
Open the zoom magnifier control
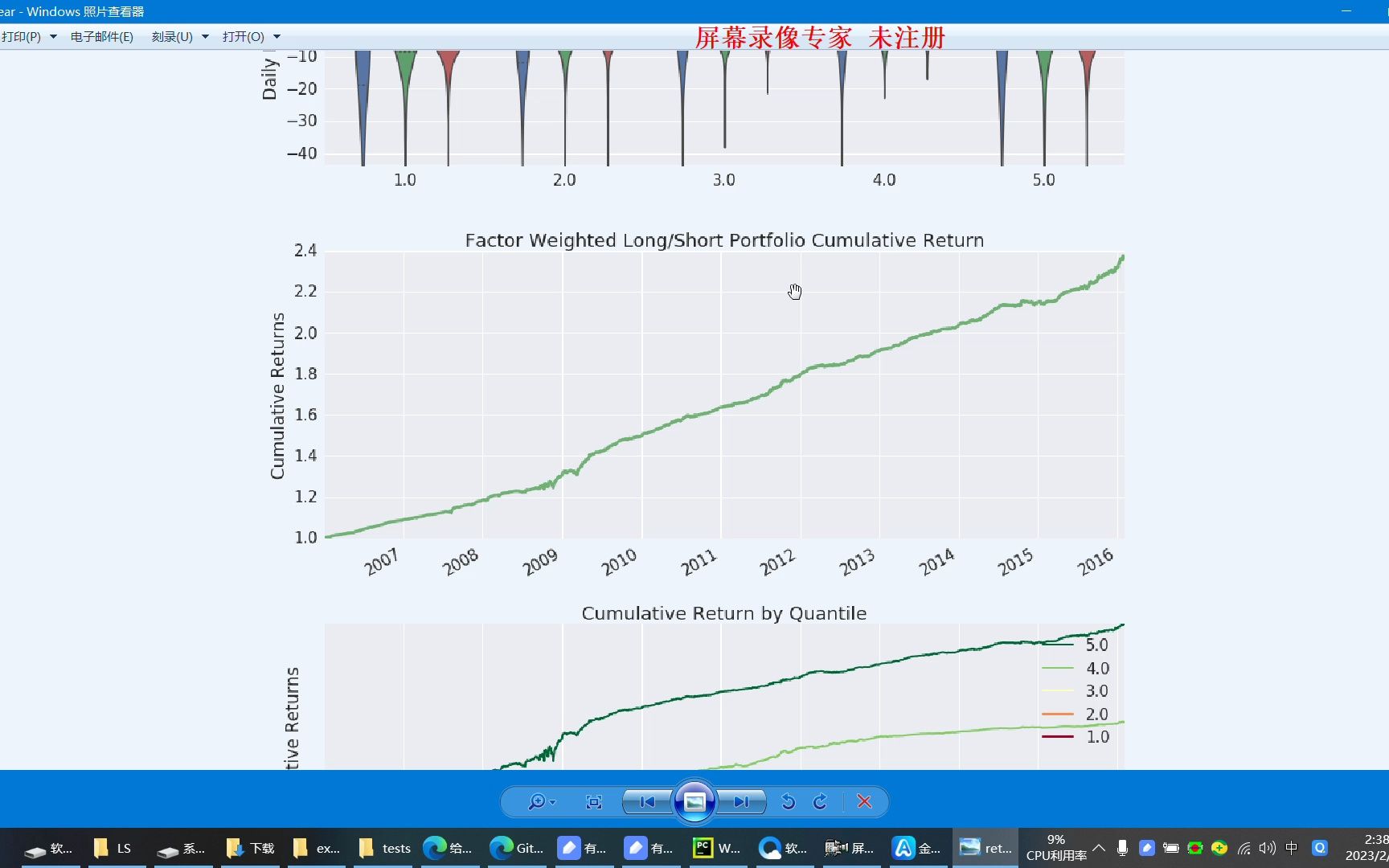point(541,801)
